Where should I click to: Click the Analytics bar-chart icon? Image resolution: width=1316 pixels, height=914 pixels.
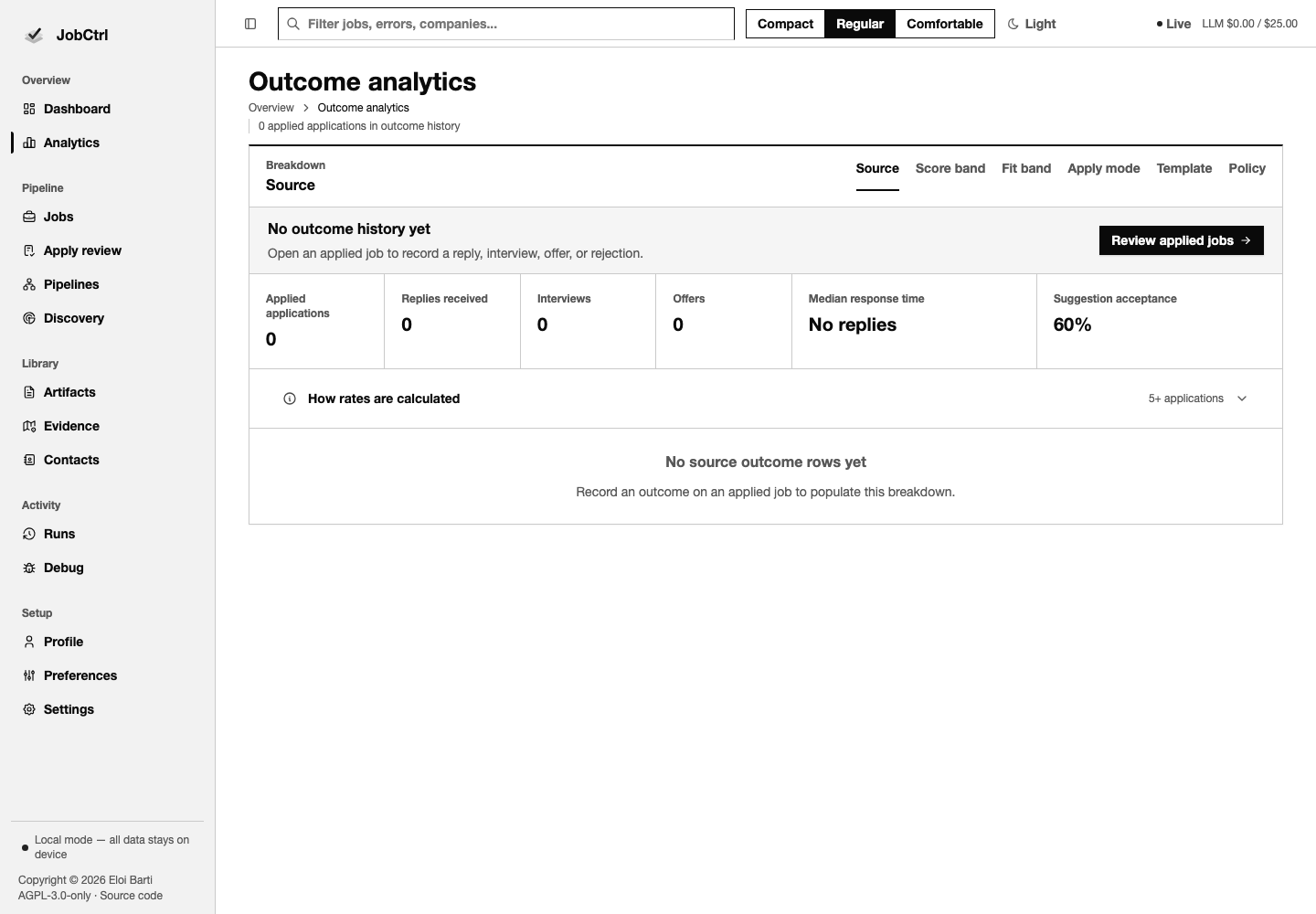pos(29,143)
